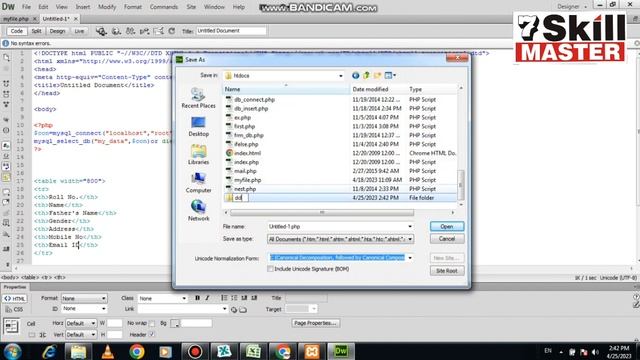Click Refresh icon in document toolbar
The image size is (640, 360).
[x=172, y=31]
